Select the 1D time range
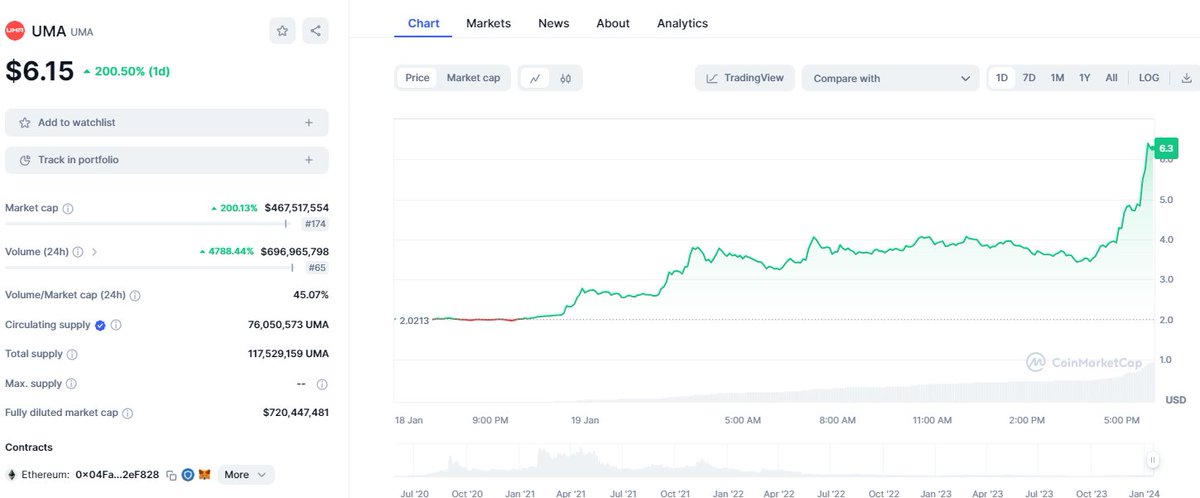 pyautogui.click(x=1002, y=78)
